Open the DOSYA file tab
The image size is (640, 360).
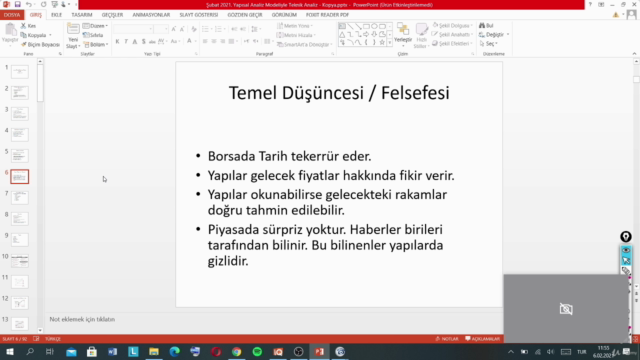[x=12, y=15]
